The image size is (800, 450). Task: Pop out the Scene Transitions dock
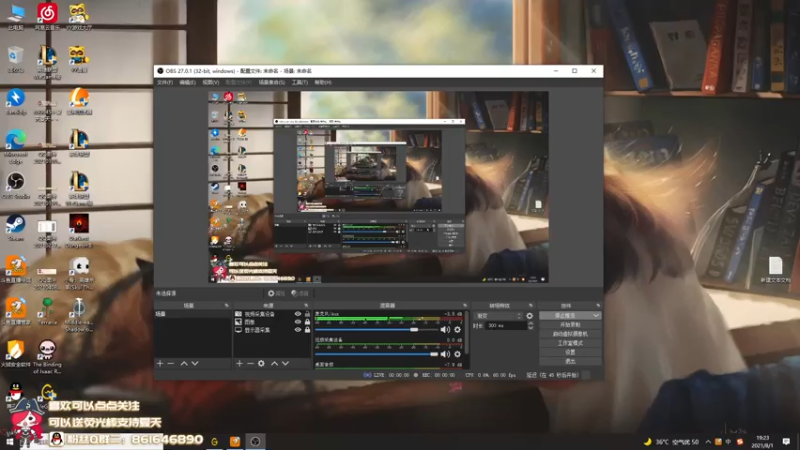click(x=531, y=305)
